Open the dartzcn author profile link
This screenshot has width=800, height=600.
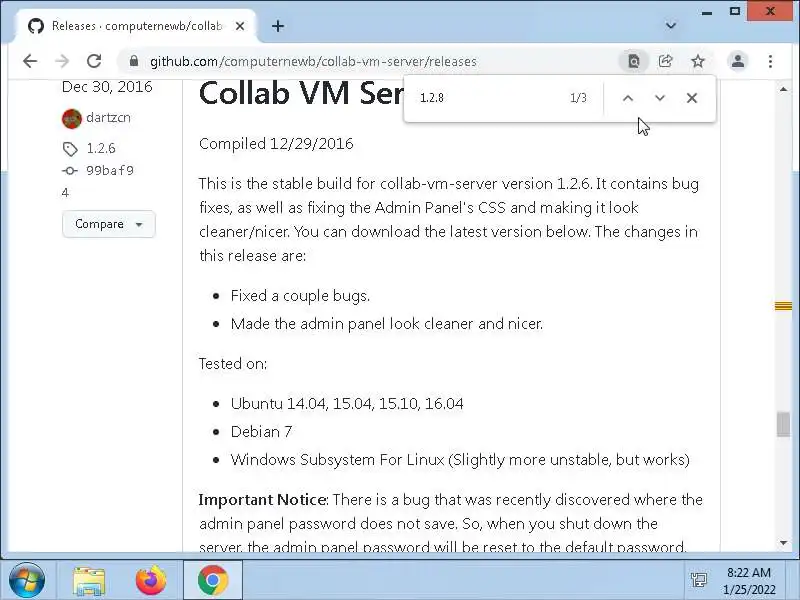108,117
